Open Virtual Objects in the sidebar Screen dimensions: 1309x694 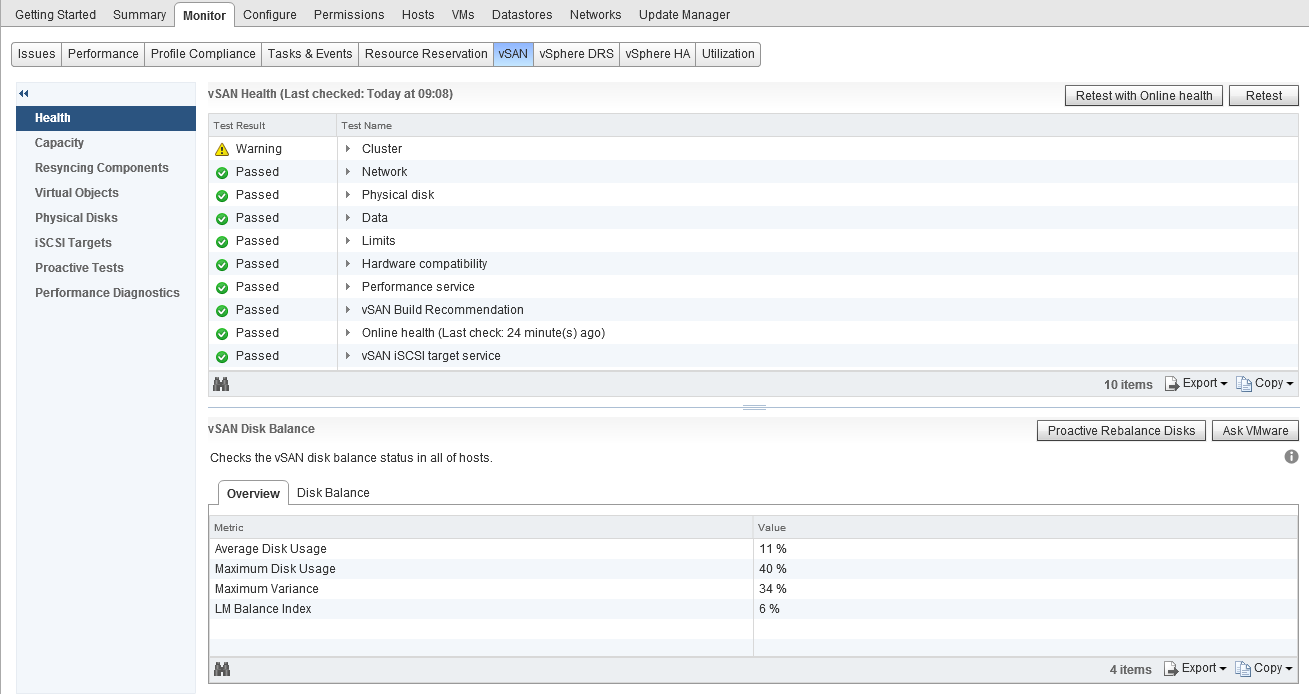point(106,193)
